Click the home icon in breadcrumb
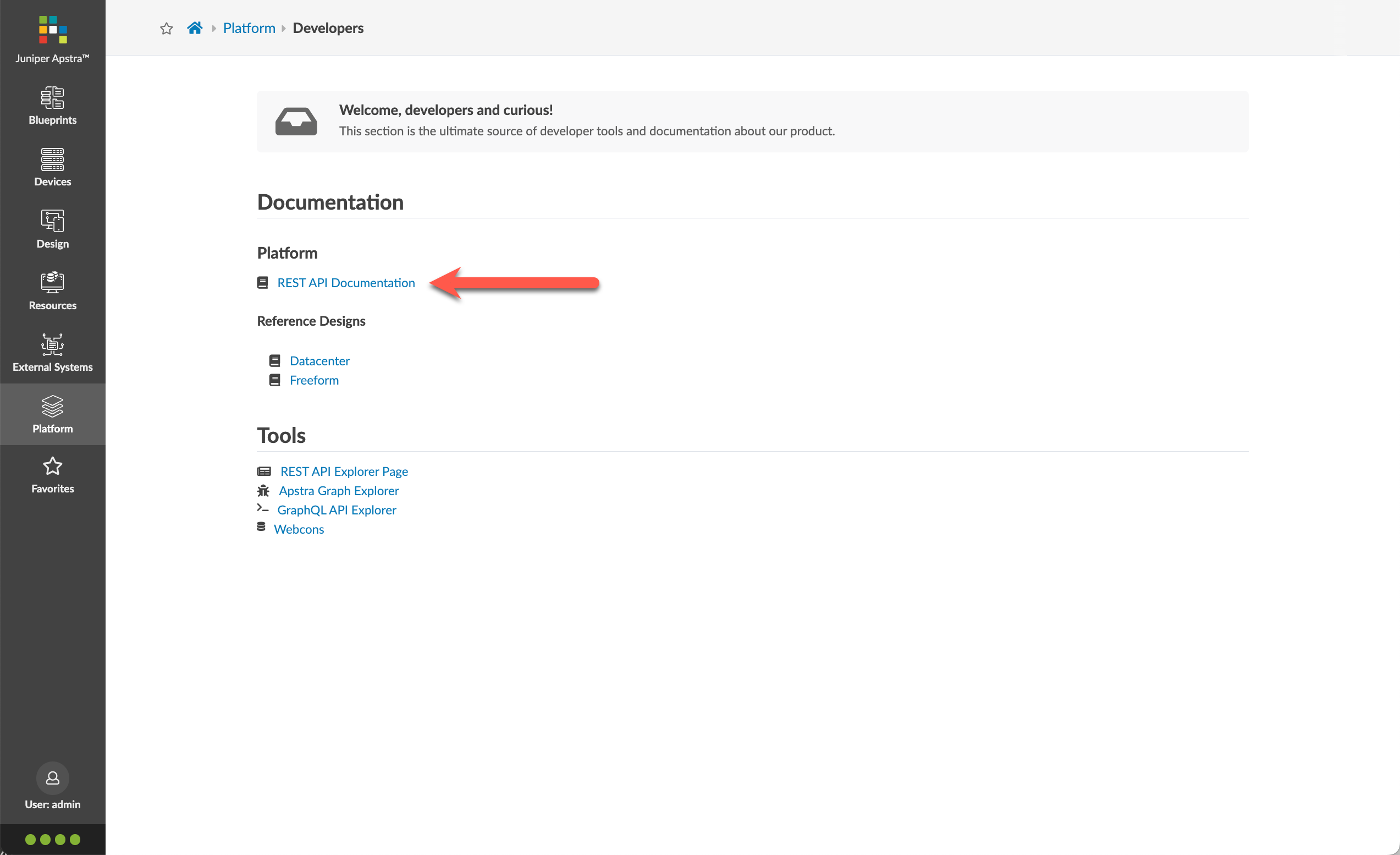The image size is (1400, 855). pyautogui.click(x=195, y=28)
